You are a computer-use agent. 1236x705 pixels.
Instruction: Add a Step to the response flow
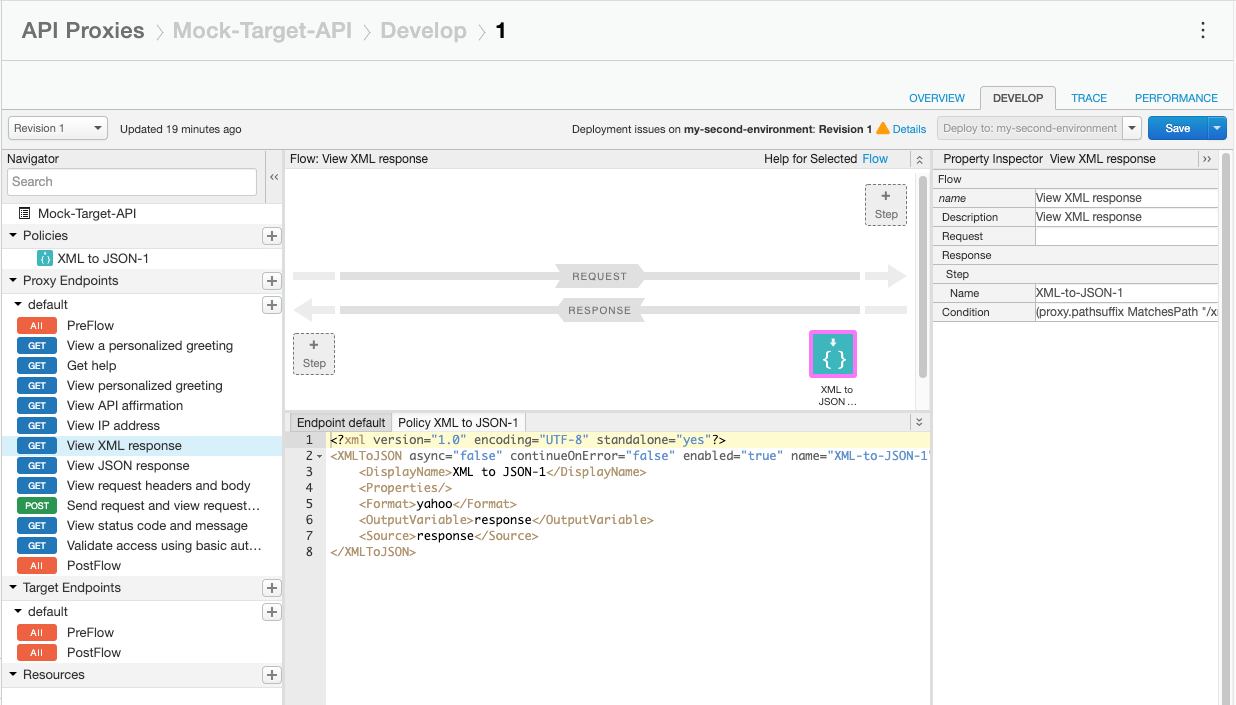(x=313, y=353)
